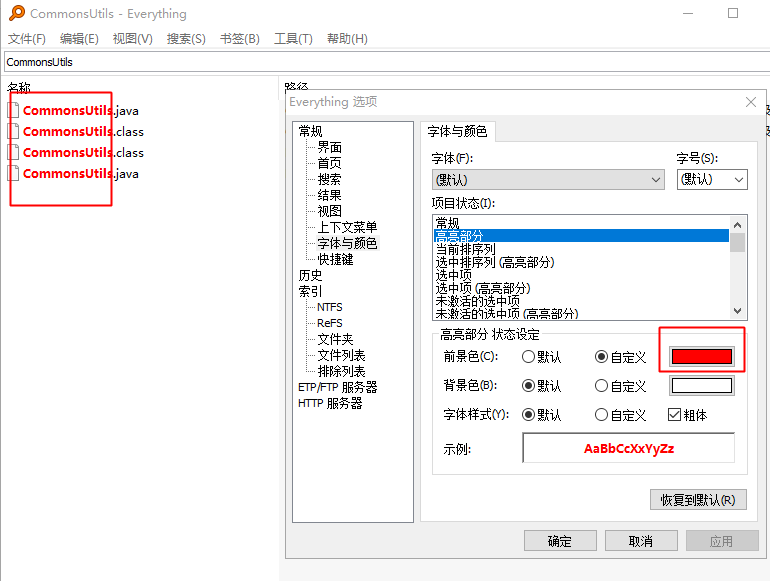Viewport: 770px width, 581px height.
Task: Open the 字号(S) size dropdown
Action: [712, 180]
